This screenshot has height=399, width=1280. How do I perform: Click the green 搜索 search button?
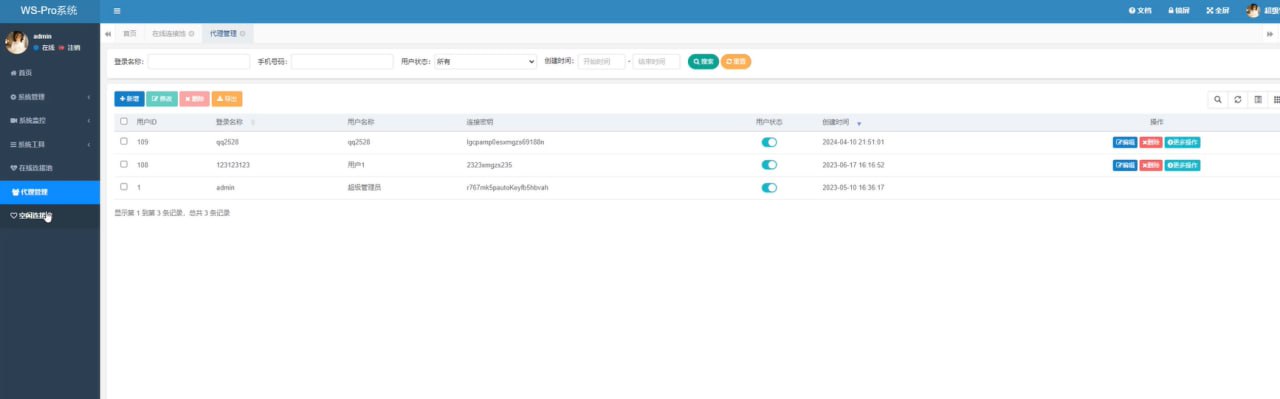(x=703, y=61)
